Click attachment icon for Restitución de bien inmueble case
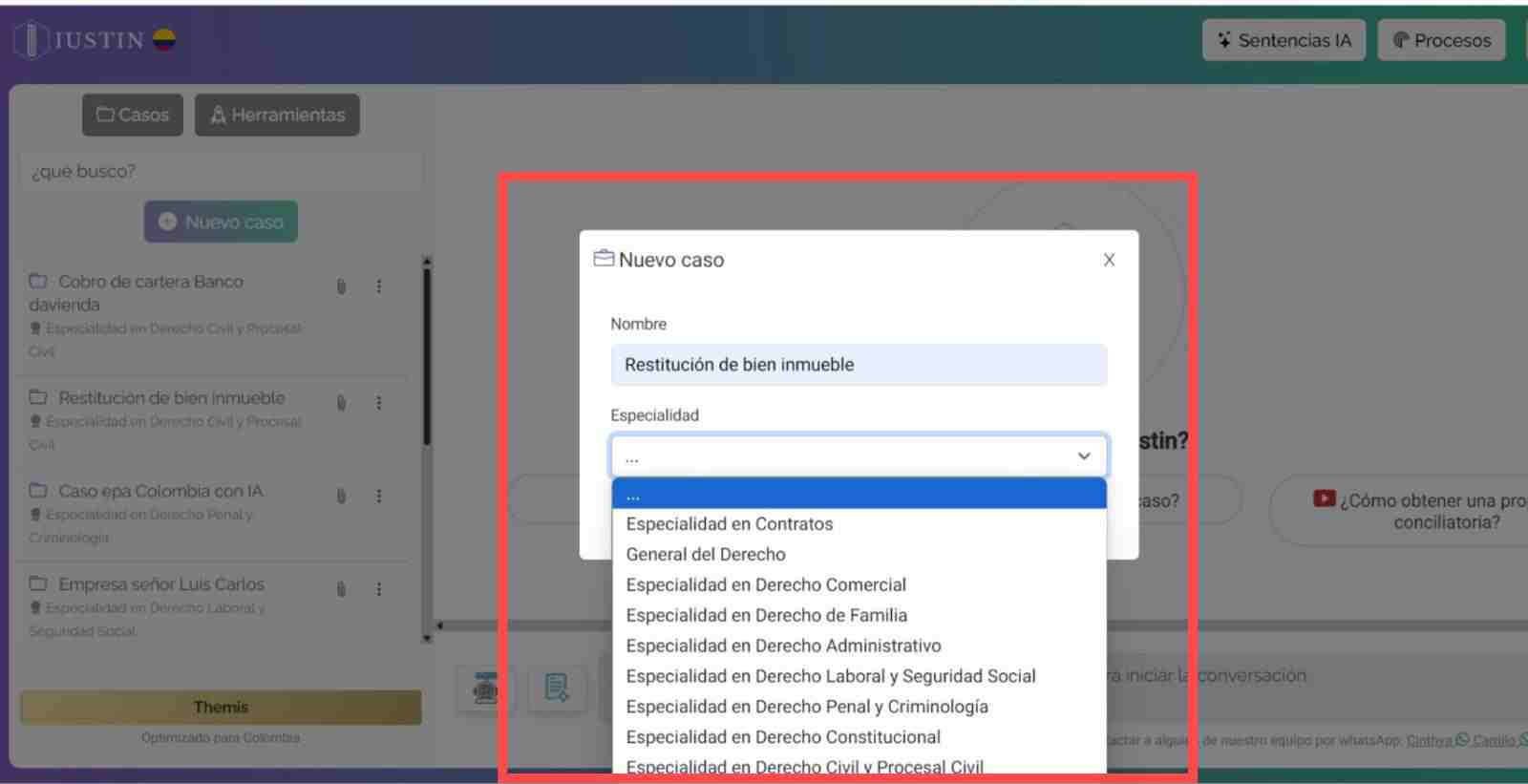Screen dimensions: 1528x784 click(341, 403)
